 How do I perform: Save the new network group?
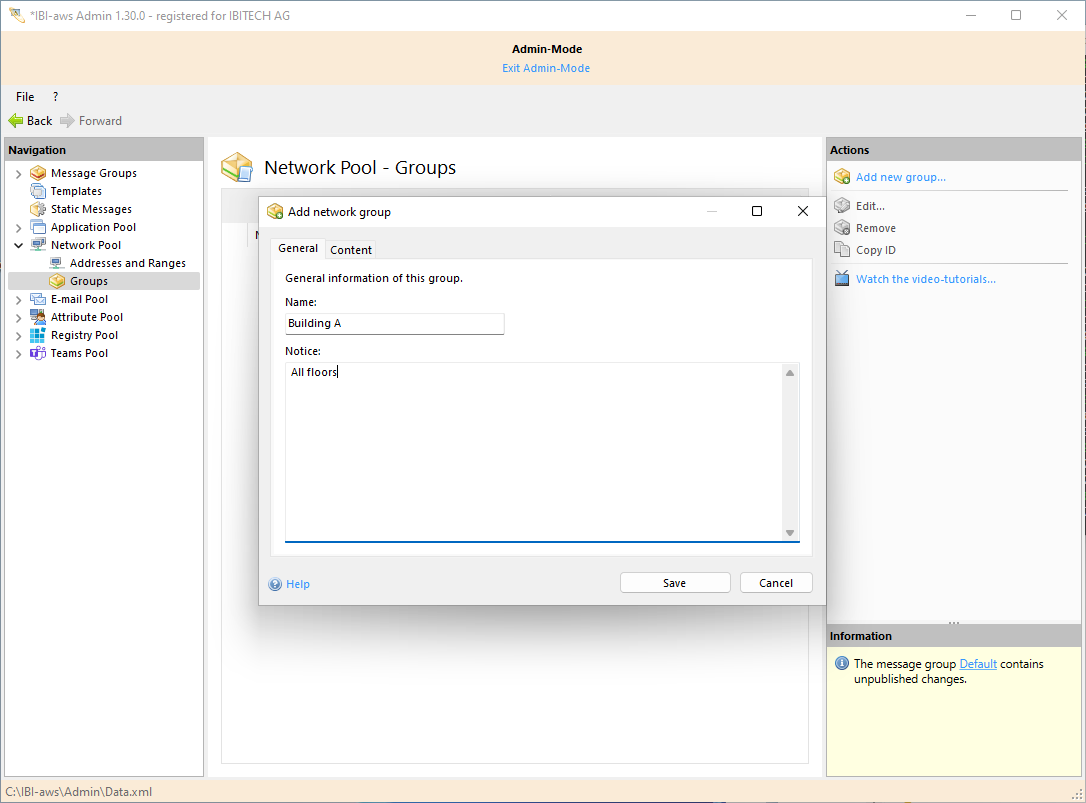[x=675, y=583]
